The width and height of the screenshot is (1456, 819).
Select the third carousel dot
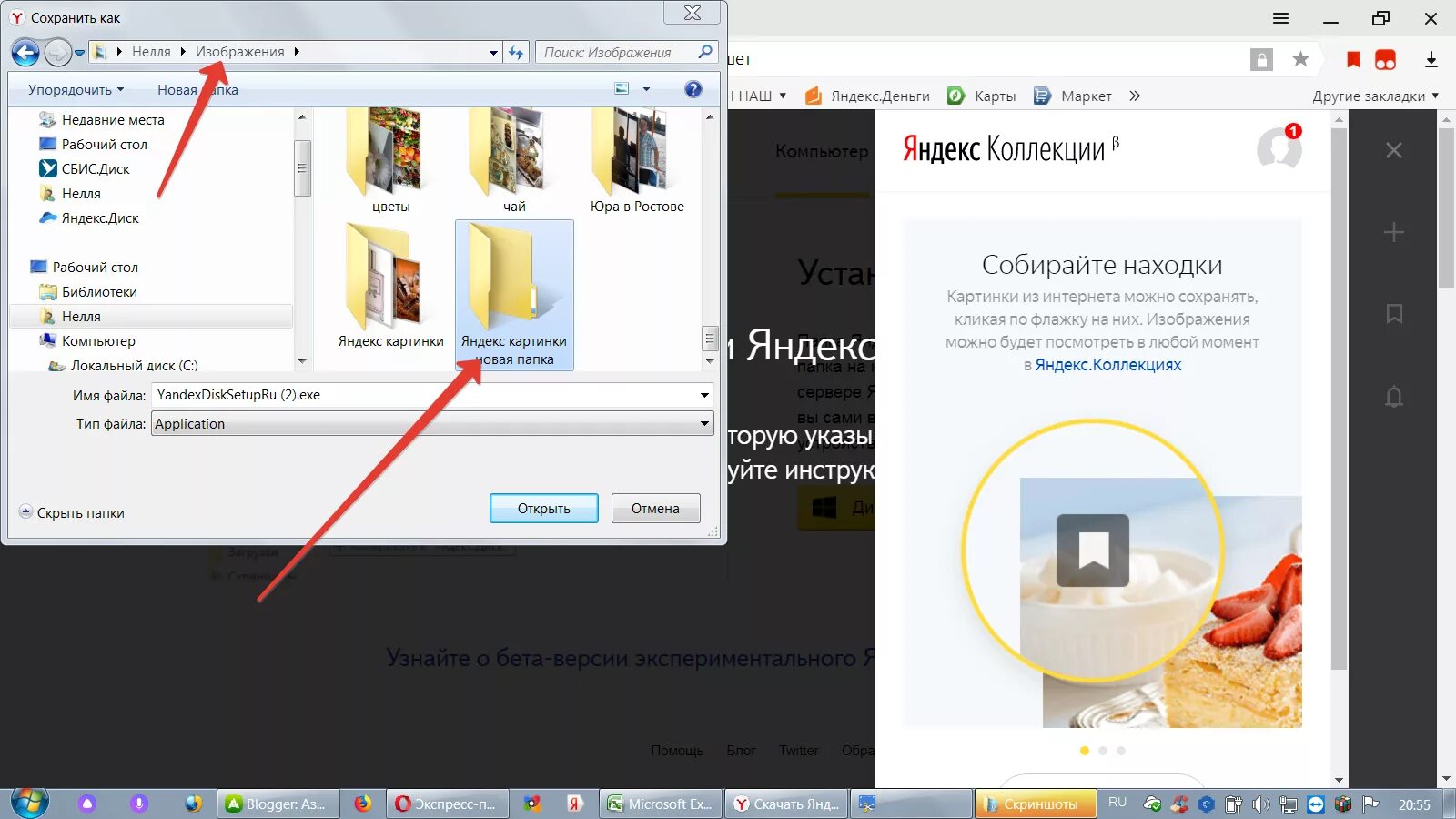pyautogui.click(x=1121, y=751)
